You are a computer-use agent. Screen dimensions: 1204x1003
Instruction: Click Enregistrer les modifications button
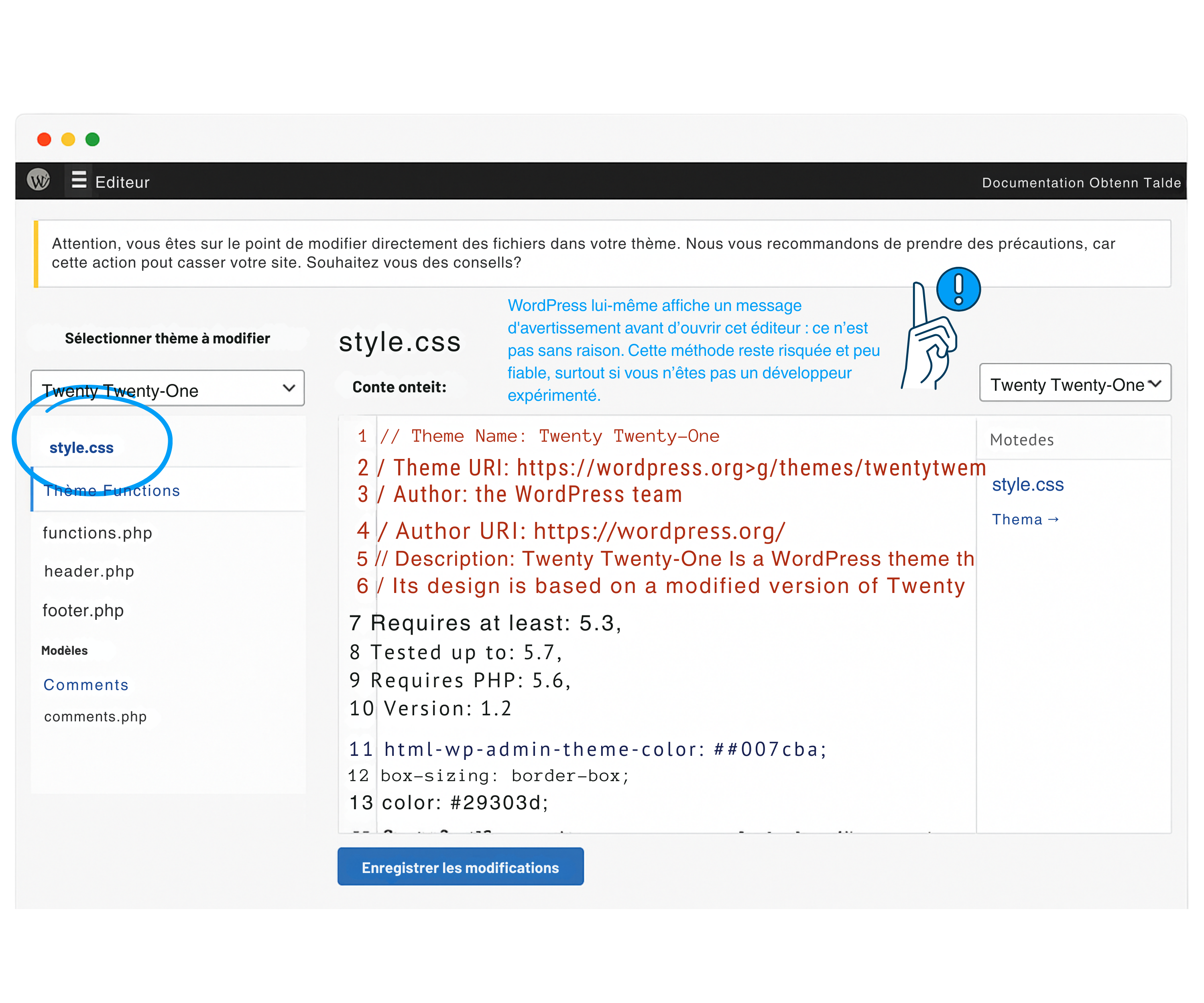[x=460, y=867]
